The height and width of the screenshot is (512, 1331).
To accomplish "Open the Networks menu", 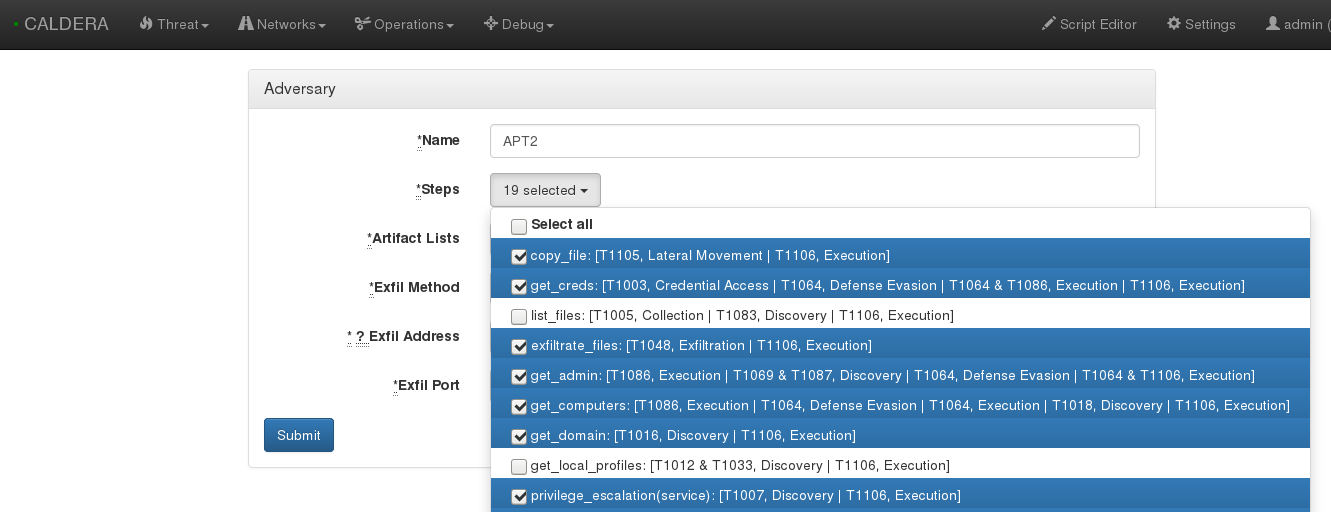I will [282, 24].
